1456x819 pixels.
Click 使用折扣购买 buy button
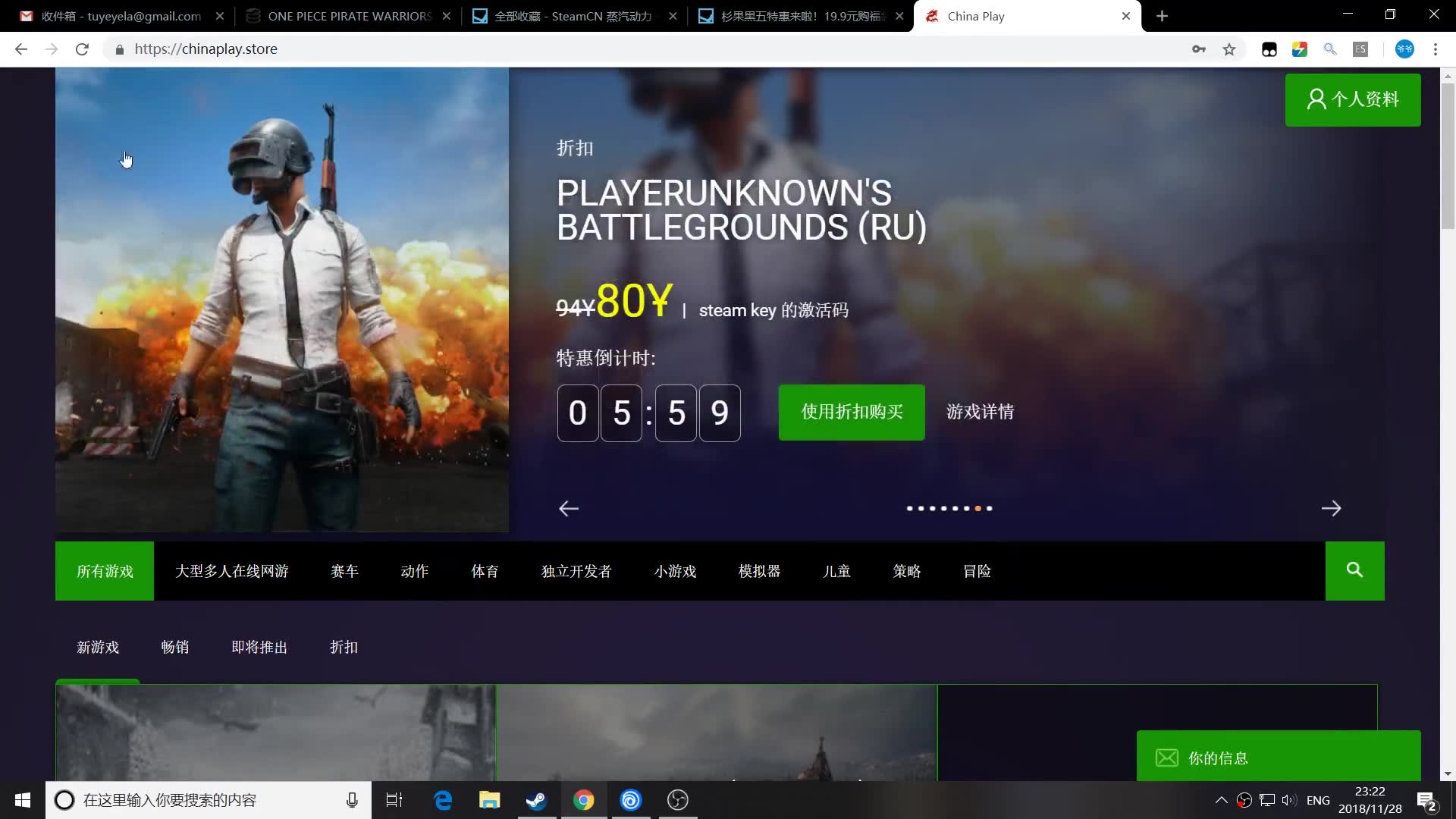pos(852,412)
